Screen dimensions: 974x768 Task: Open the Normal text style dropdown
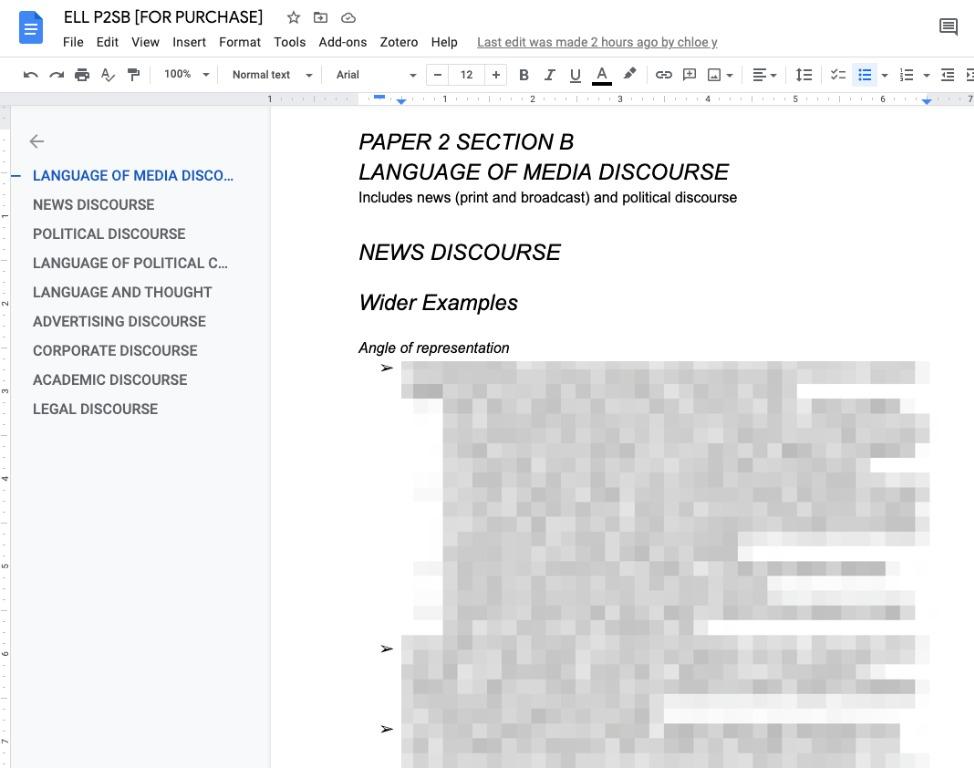271,75
